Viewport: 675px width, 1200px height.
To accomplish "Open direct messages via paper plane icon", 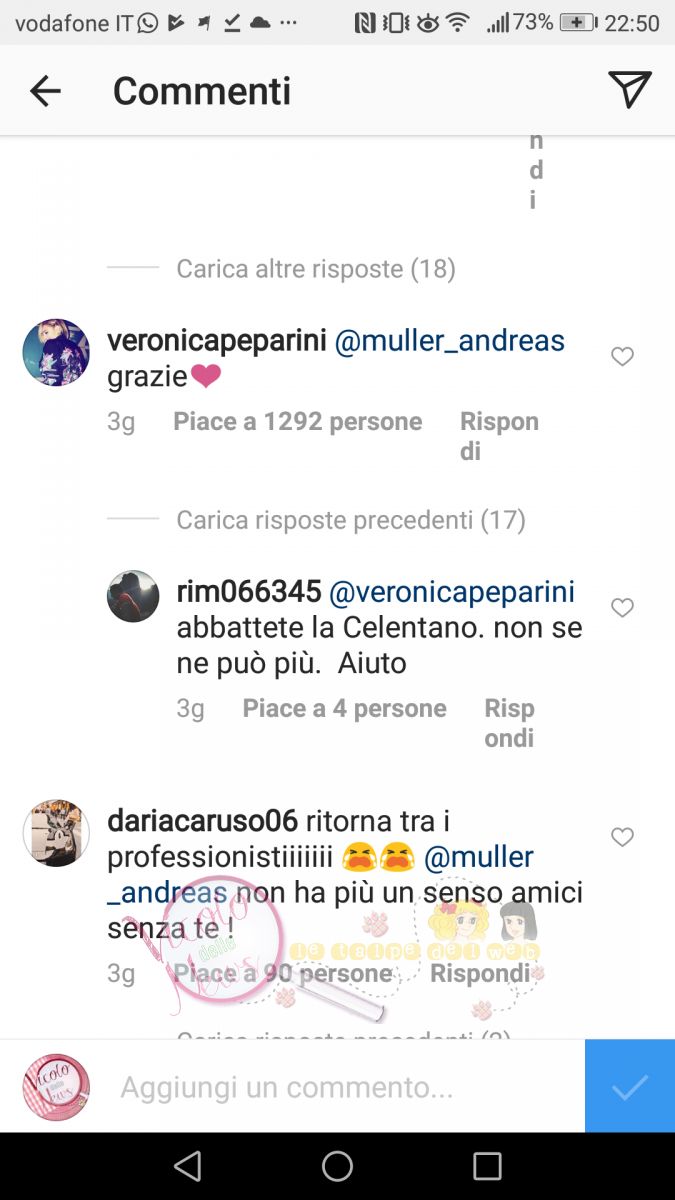I will coord(630,90).
